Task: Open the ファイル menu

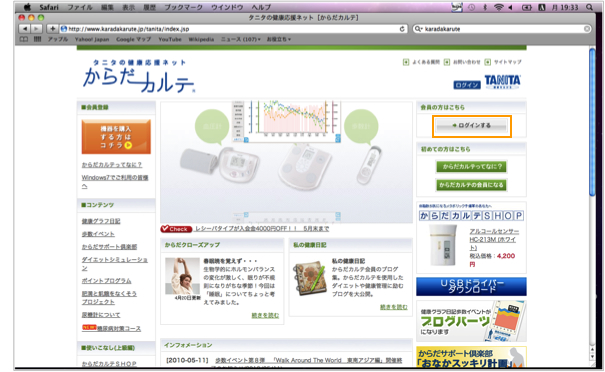Action: [80, 7]
